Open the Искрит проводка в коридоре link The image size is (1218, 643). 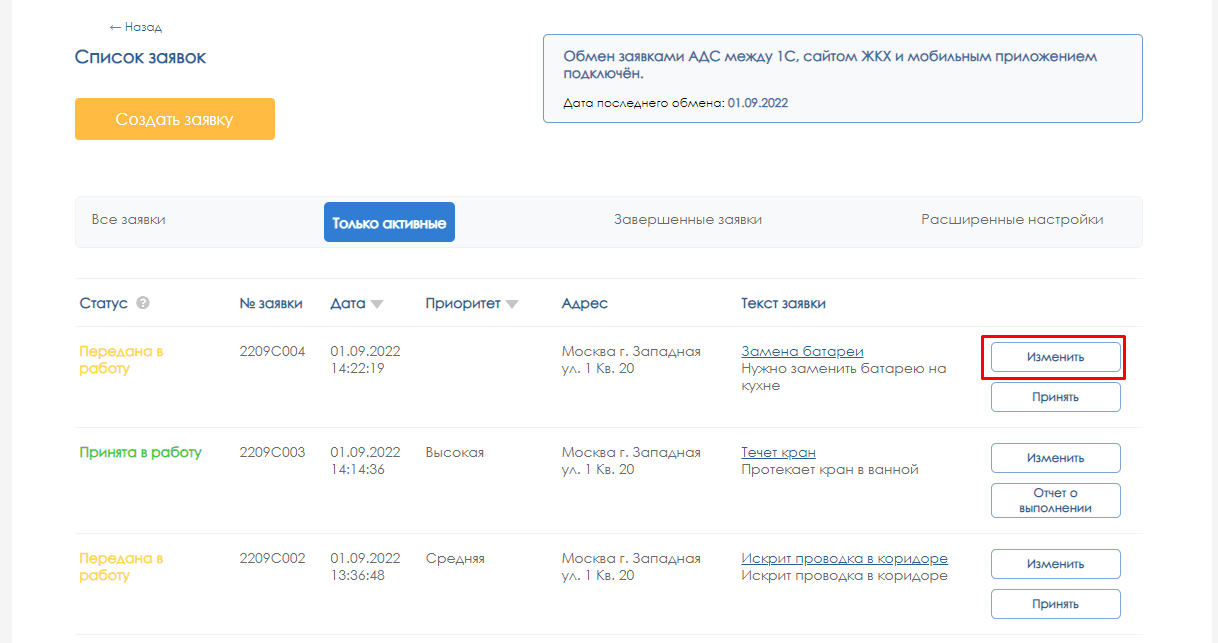click(844, 558)
